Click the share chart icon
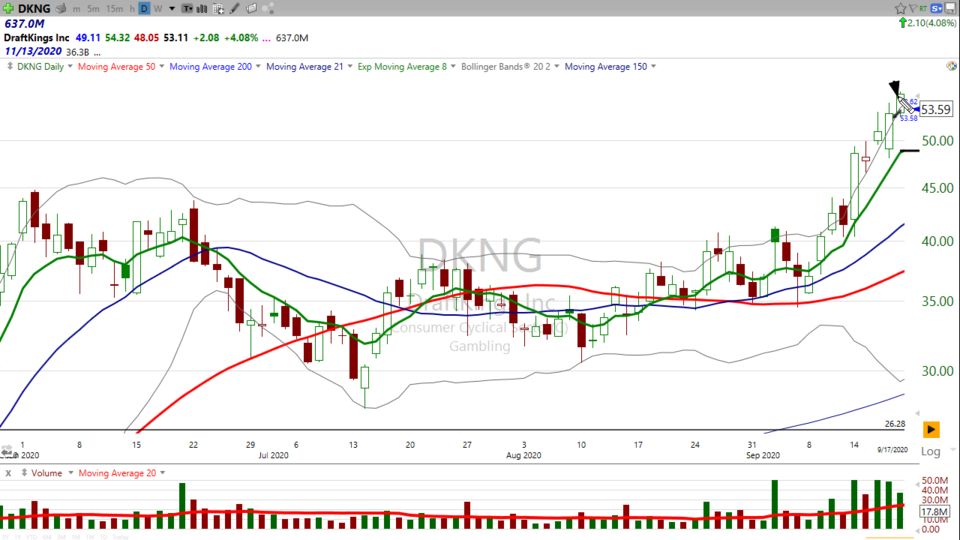This screenshot has height=540, width=960. click(268, 9)
